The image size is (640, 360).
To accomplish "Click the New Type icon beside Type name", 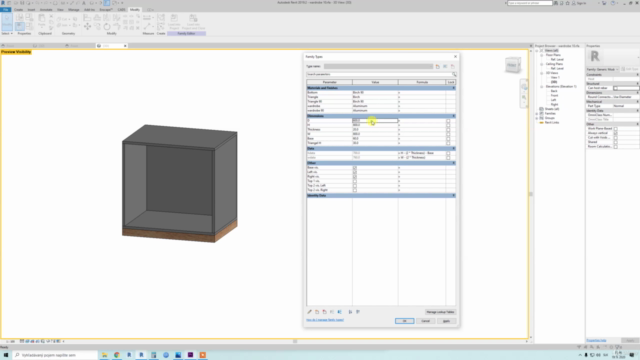I will coord(438,66).
